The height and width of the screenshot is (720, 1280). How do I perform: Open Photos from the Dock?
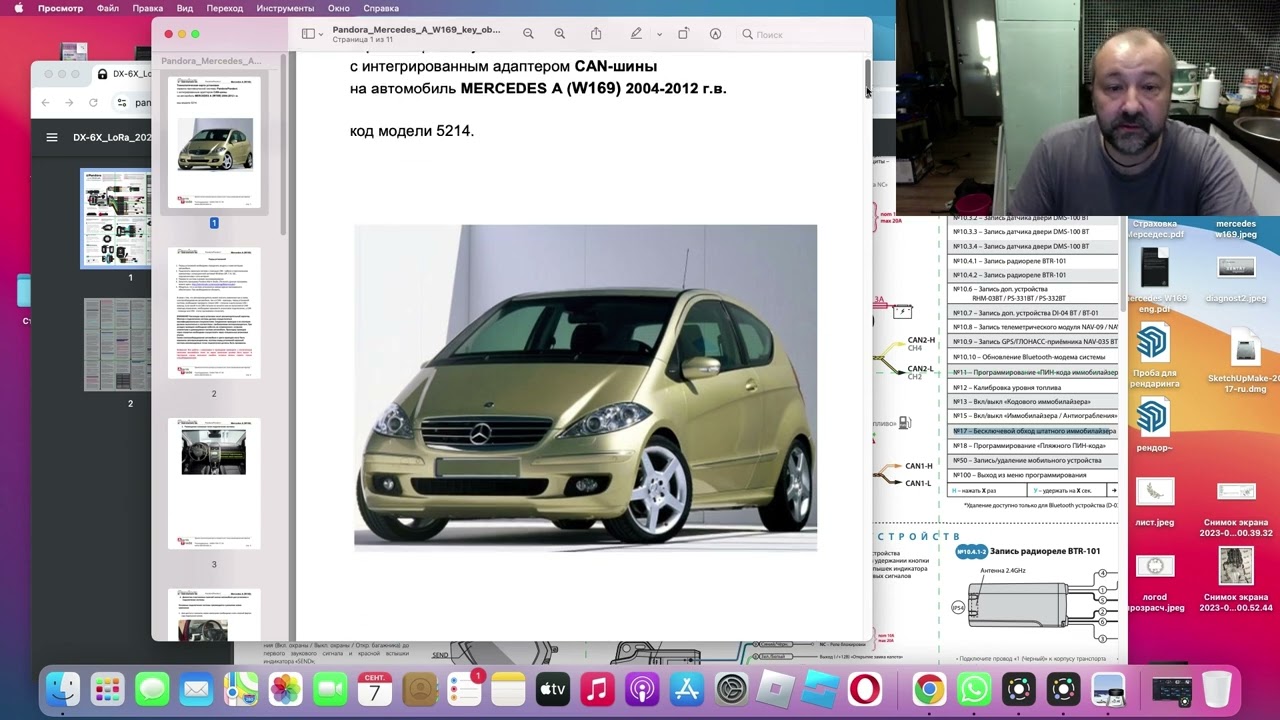(285, 689)
